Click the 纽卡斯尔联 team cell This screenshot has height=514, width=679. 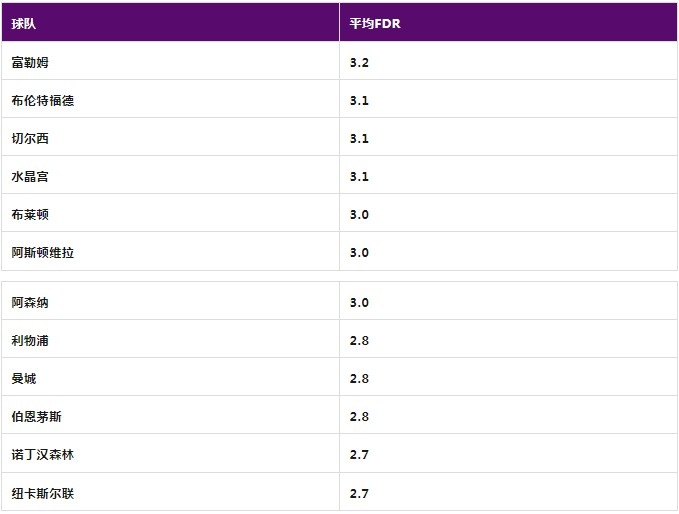pyautogui.click(x=43, y=492)
